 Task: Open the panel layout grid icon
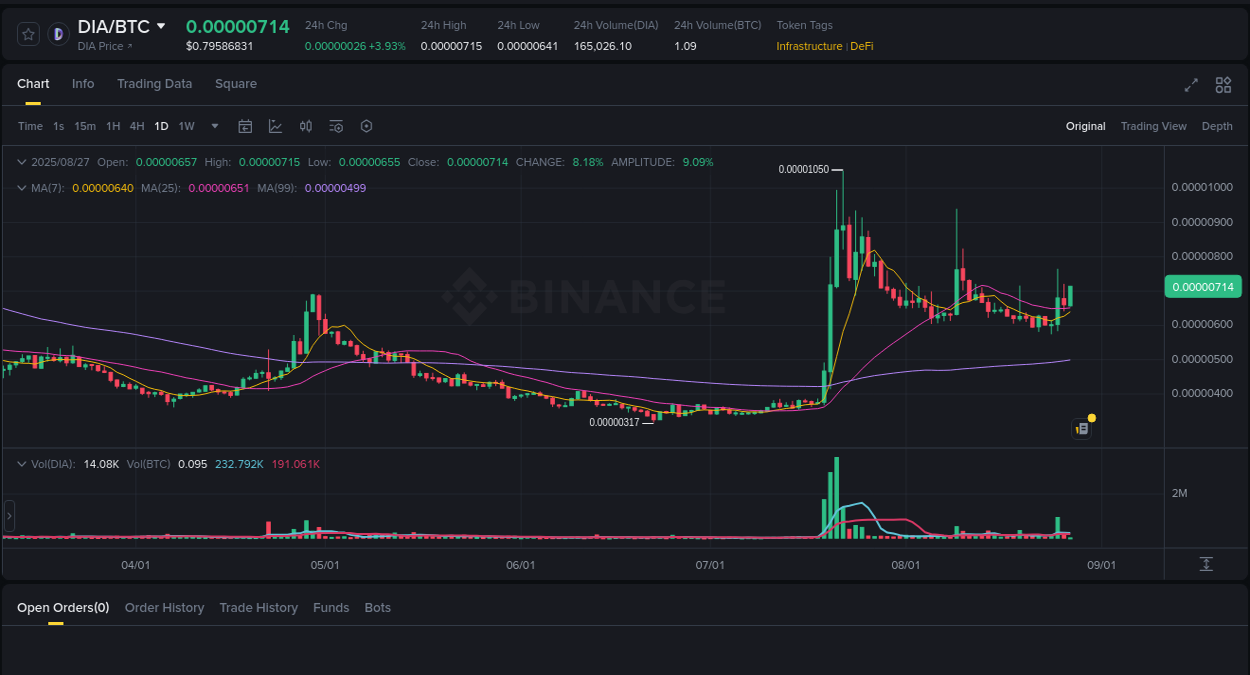click(1223, 85)
